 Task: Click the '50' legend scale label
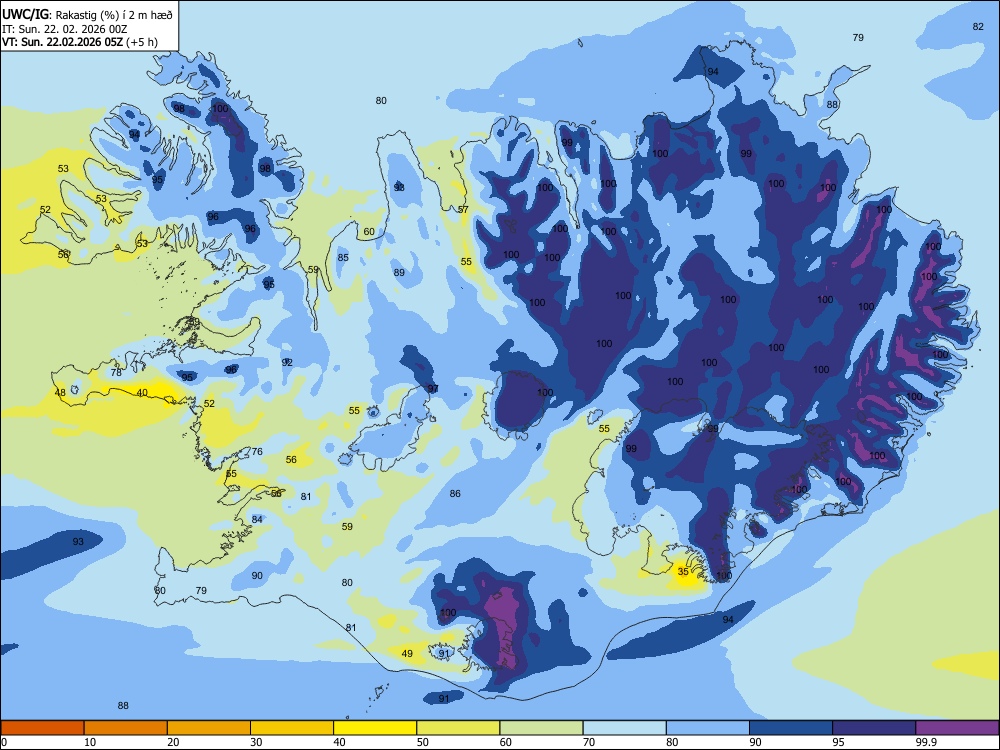pos(423,742)
